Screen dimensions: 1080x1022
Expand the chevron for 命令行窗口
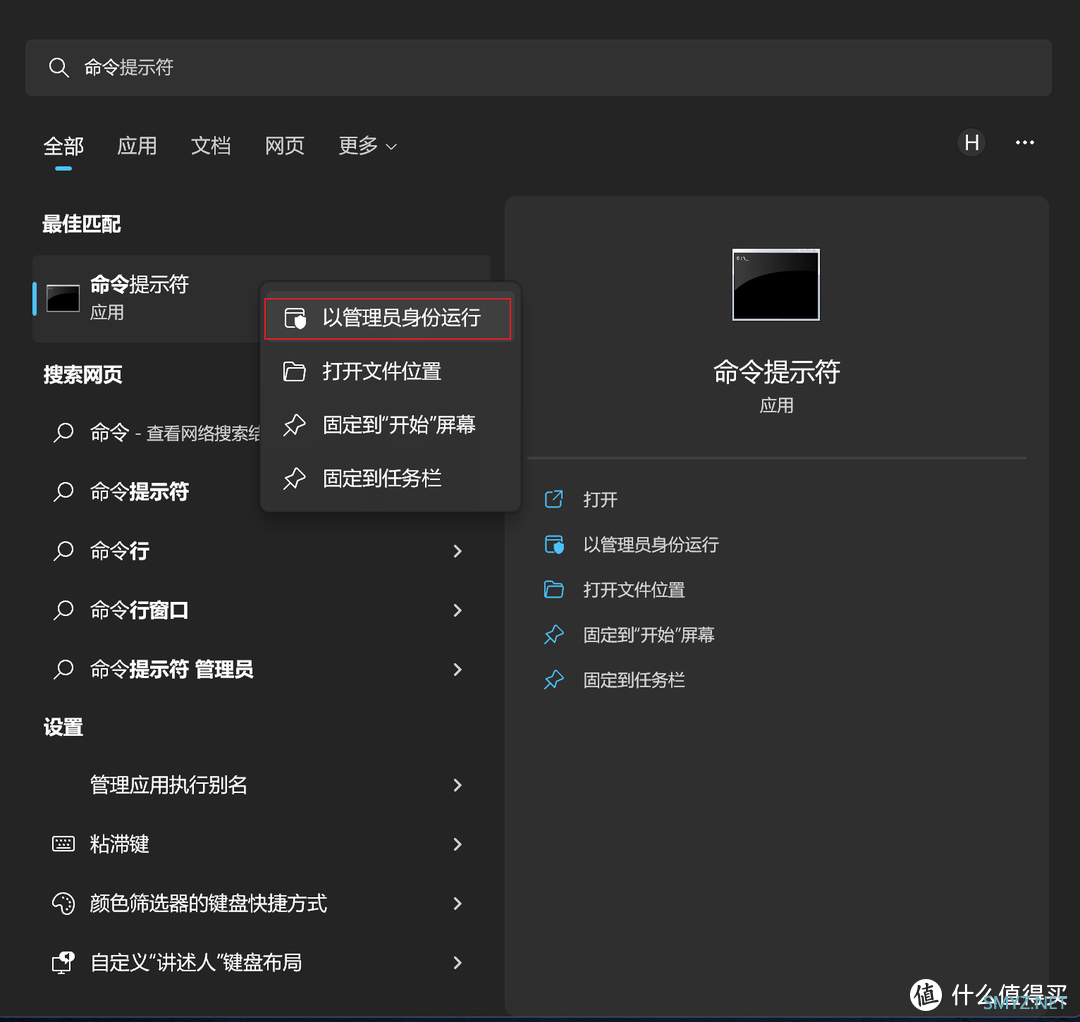pos(457,610)
